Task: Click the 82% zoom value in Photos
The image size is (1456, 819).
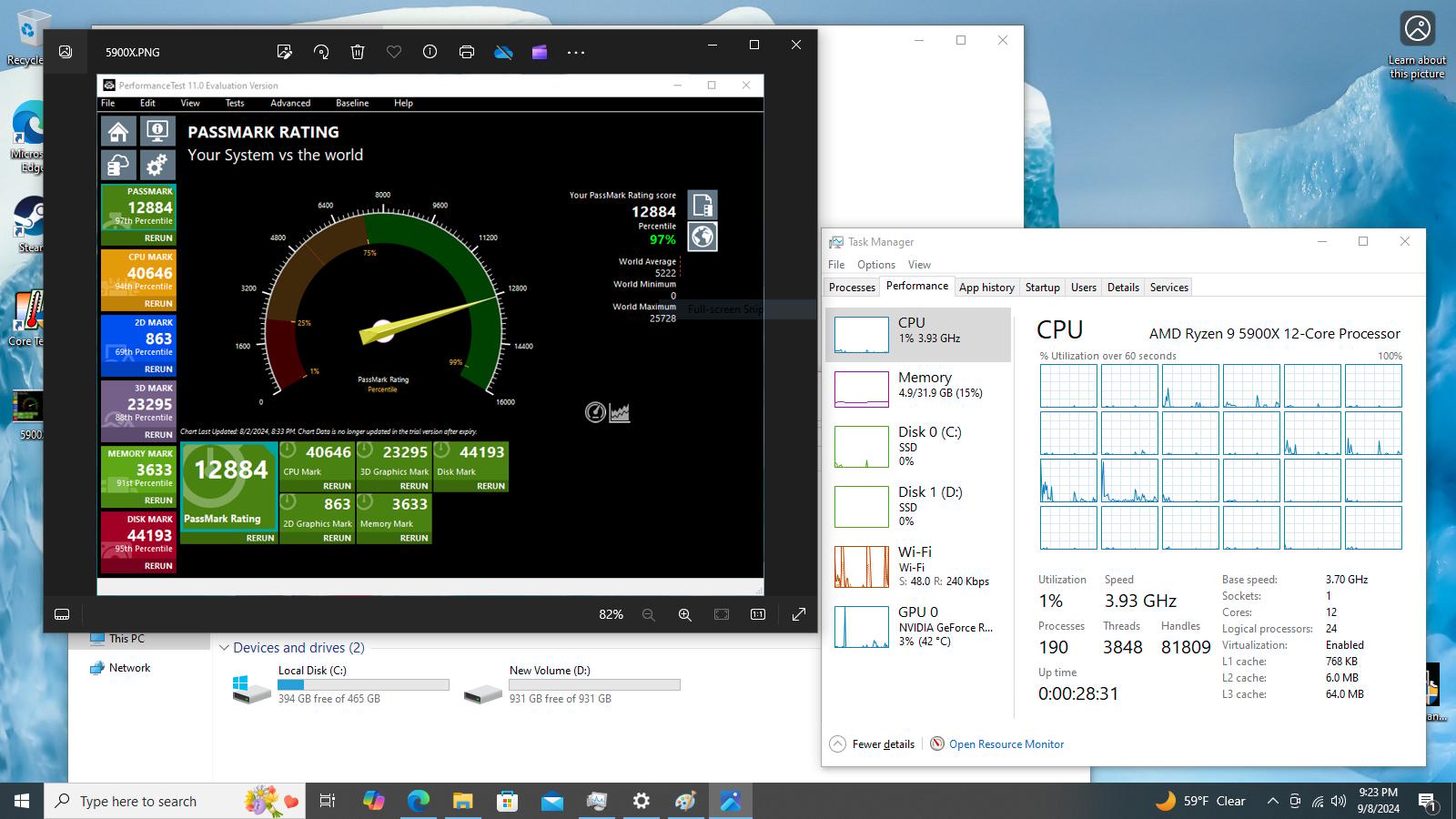Action: (x=612, y=614)
